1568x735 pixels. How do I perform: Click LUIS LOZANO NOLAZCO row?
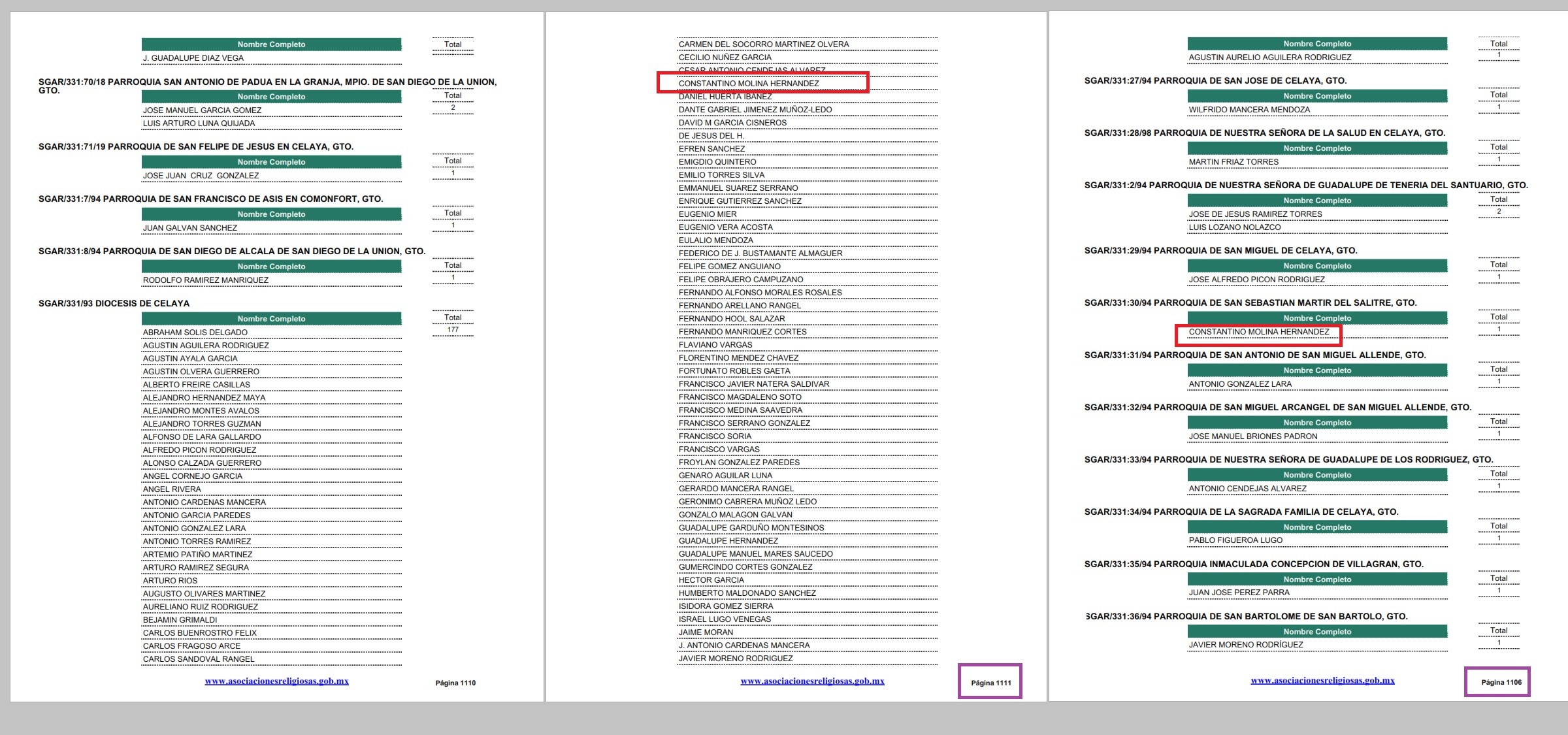tap(1317, 227)
